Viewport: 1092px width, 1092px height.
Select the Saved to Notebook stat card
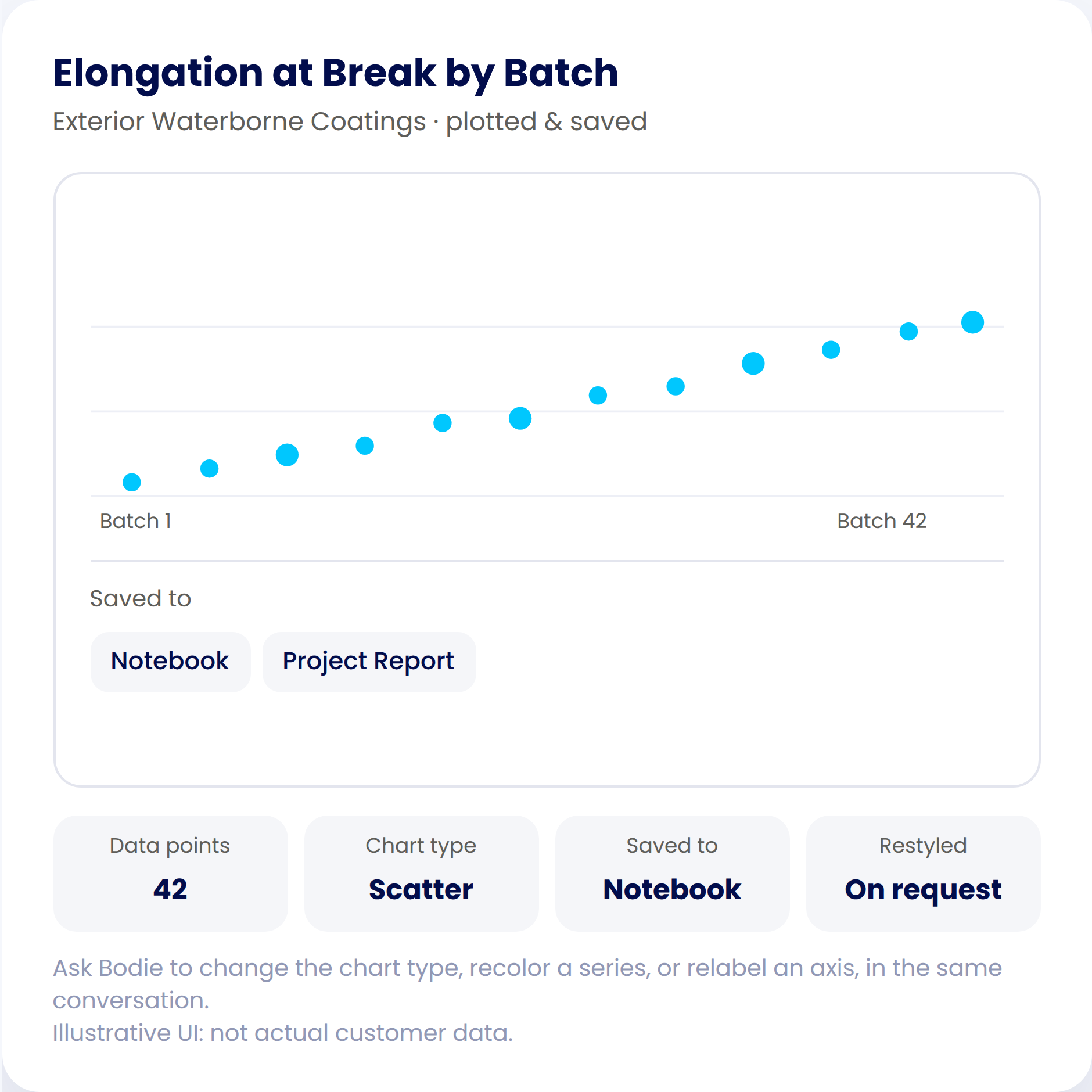(x=672, y=873)
